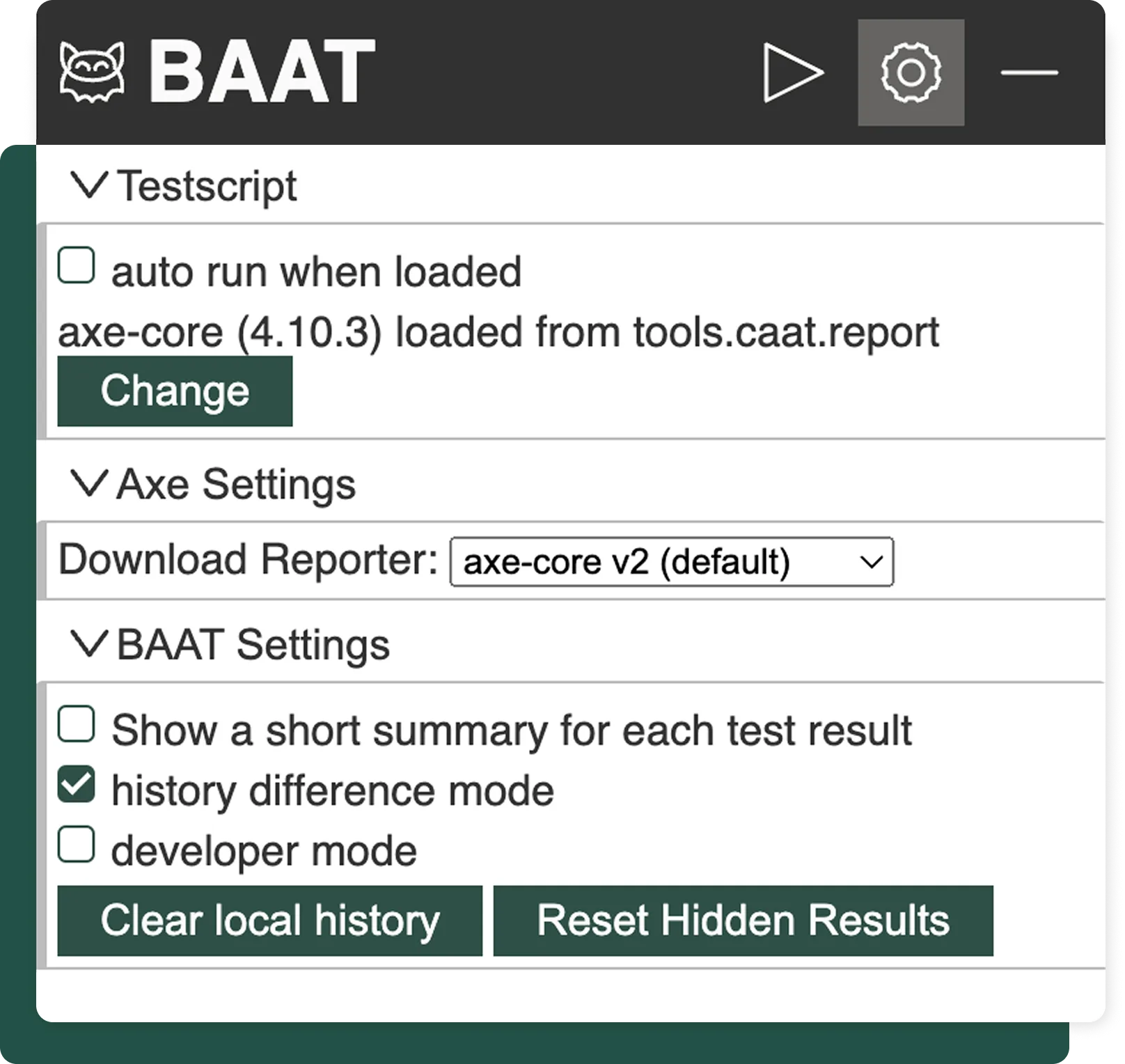Uncheck history difference mode
The width and height of the screenshot is (1125, 1064).
(x=76, y=784)
